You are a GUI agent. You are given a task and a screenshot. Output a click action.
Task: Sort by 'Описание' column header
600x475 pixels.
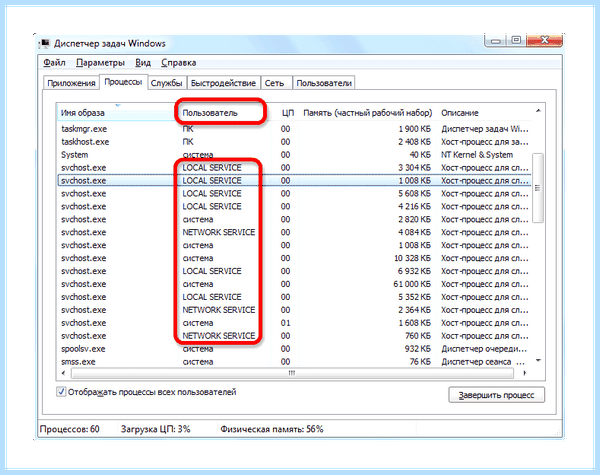click(x=484, y=113)
